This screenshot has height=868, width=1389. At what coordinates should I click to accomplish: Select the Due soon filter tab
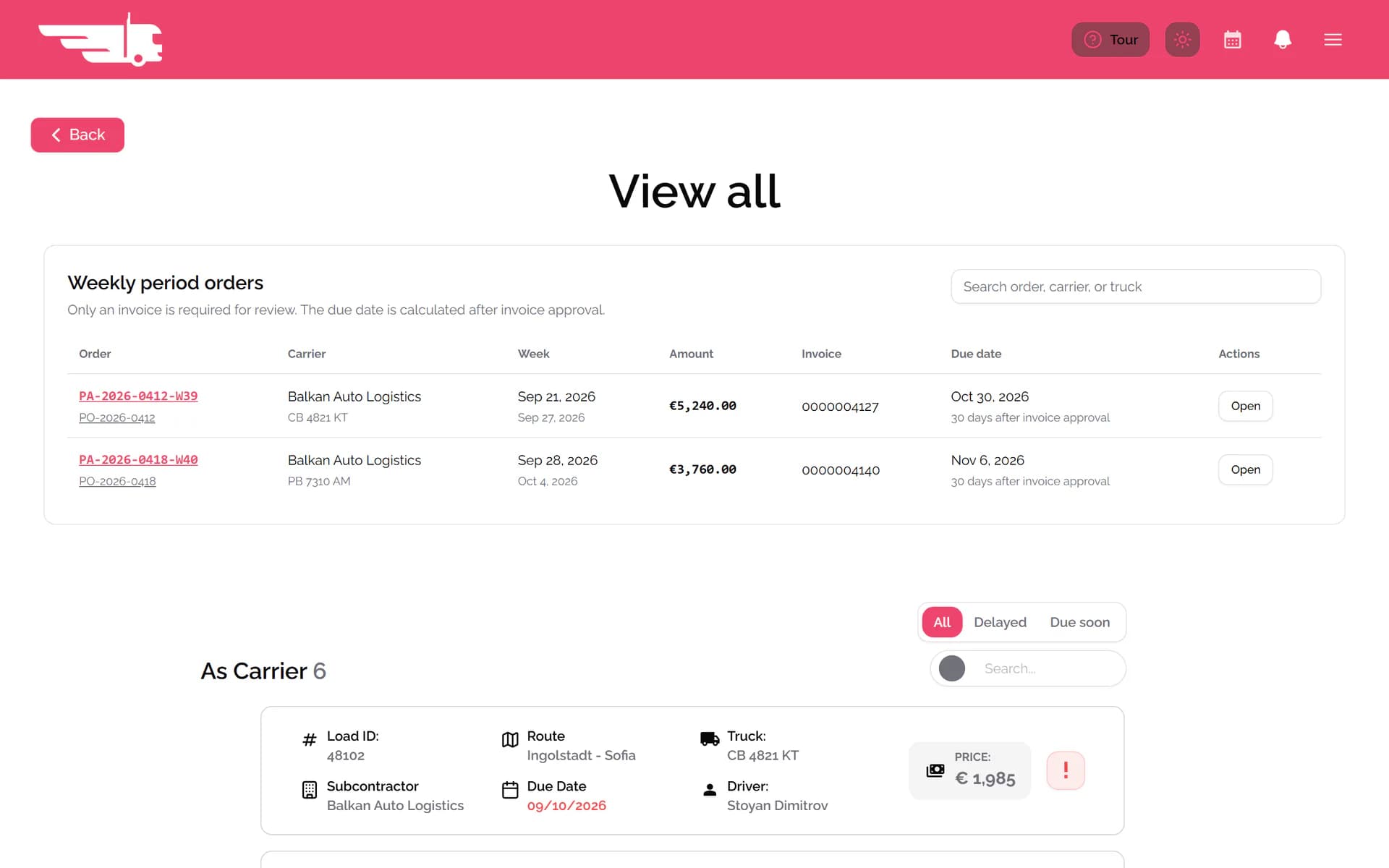1079,622
